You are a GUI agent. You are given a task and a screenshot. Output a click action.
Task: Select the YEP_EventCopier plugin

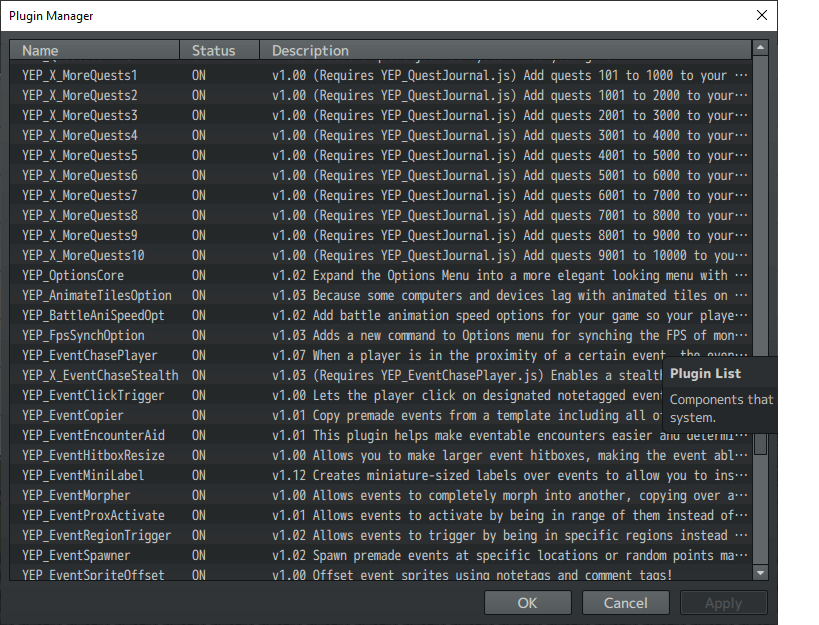(336, 415)
